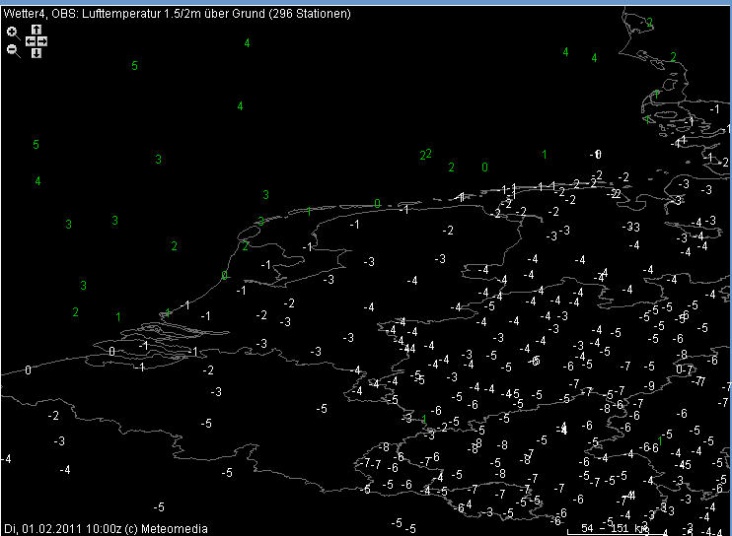Click the zoom in magnifier icon
This screenshot has height=536, width=732.
pyautogui.click(x=12, y=32)
